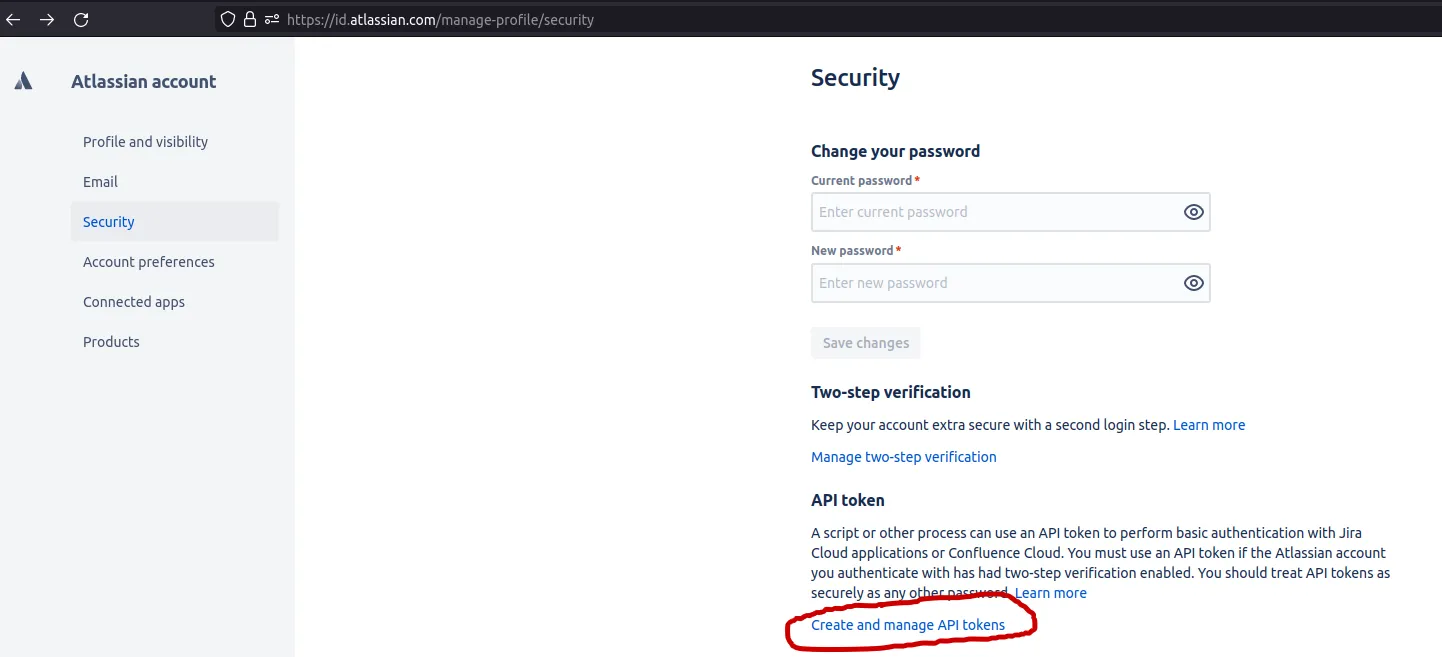Toggle visibility of the new password input
1442x657 pixels.
coord(1192,283)
